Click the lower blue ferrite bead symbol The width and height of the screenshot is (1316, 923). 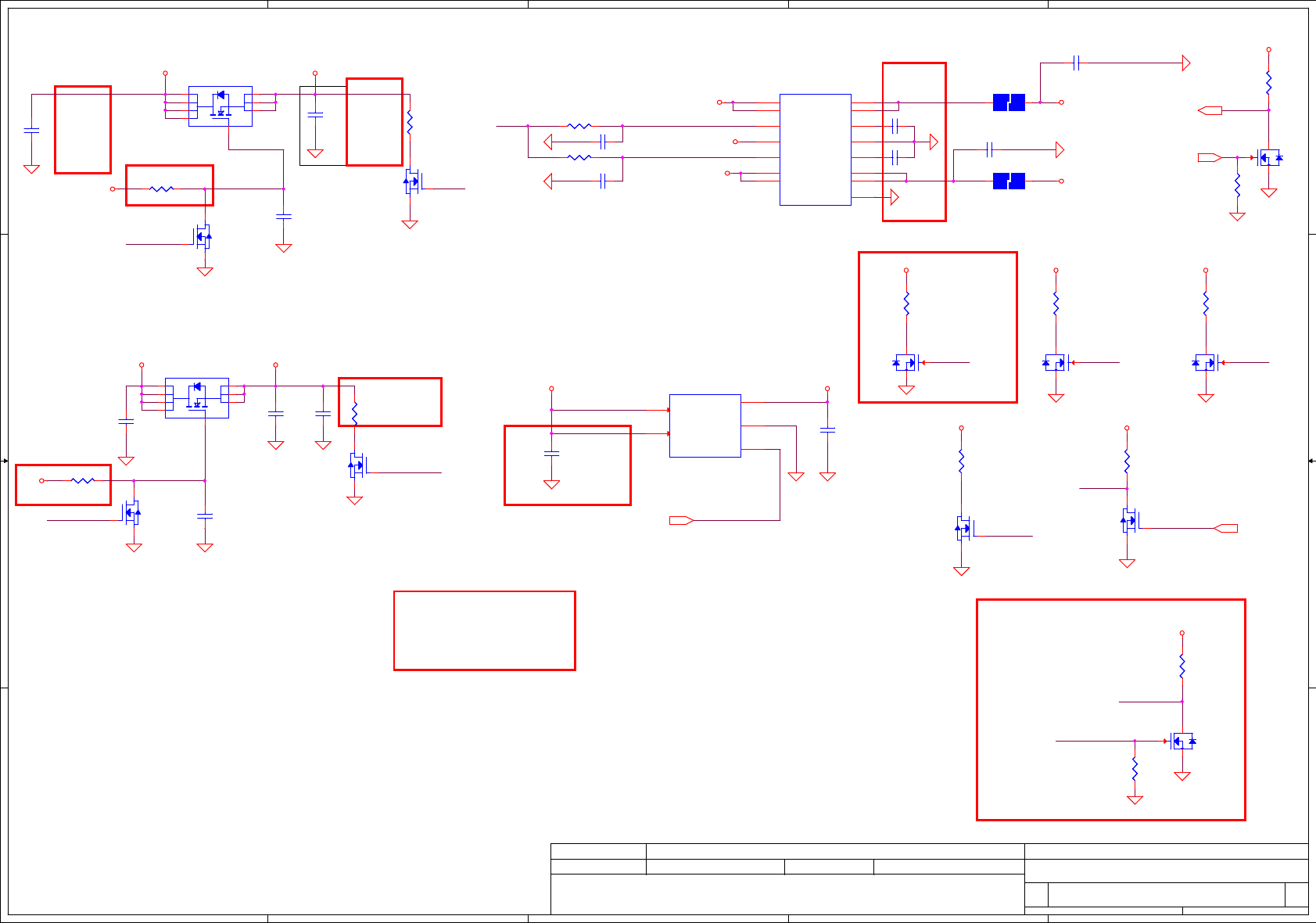pyautogui.click(x=1009, y=181)
